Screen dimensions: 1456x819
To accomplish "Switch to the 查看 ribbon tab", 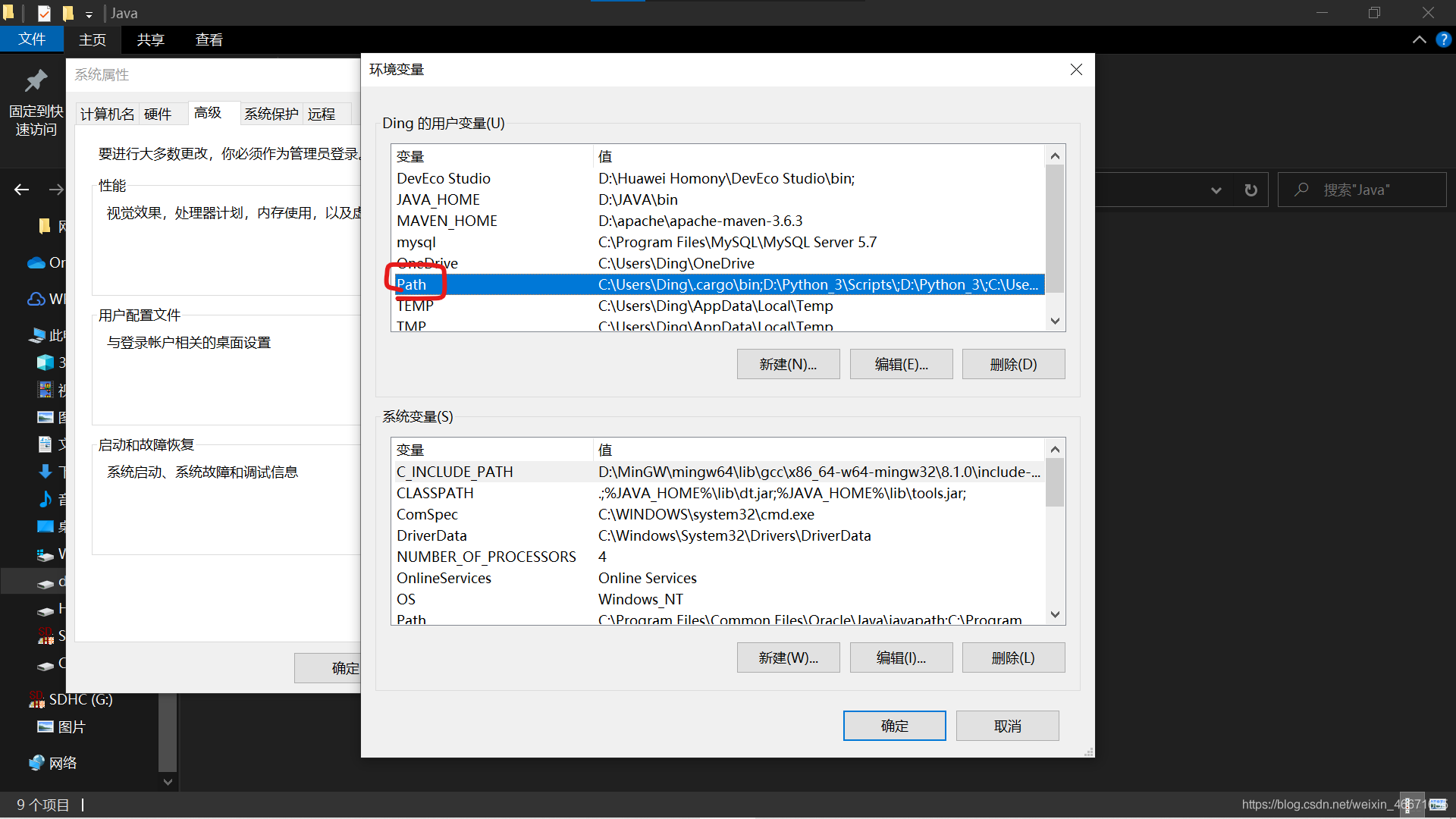I will pyautogui.click(x=209, y=39).
